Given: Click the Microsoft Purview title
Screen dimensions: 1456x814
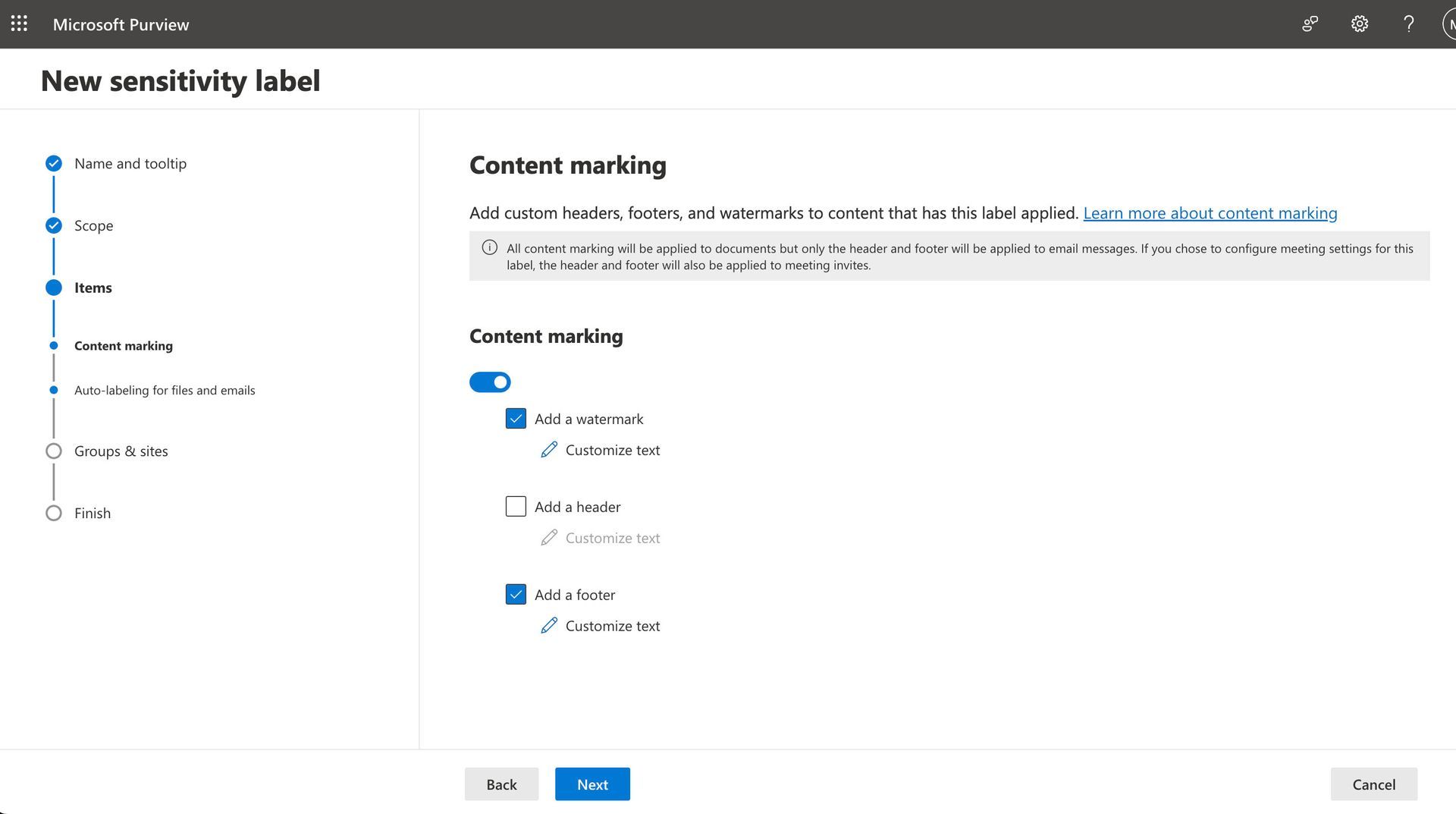Looking at the screenshot, I should 121,24.
